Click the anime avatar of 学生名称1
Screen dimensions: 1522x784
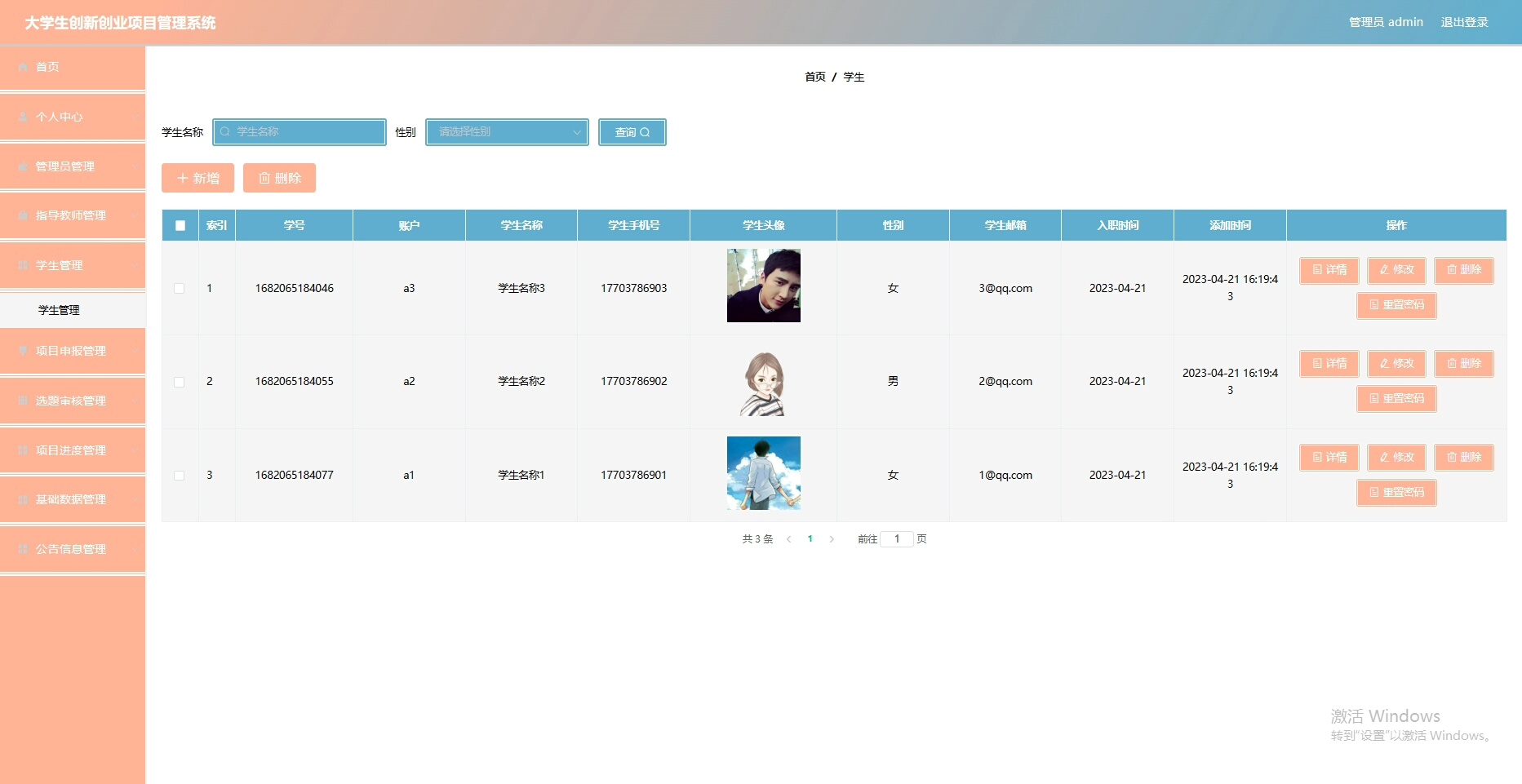tap(764, 473)
